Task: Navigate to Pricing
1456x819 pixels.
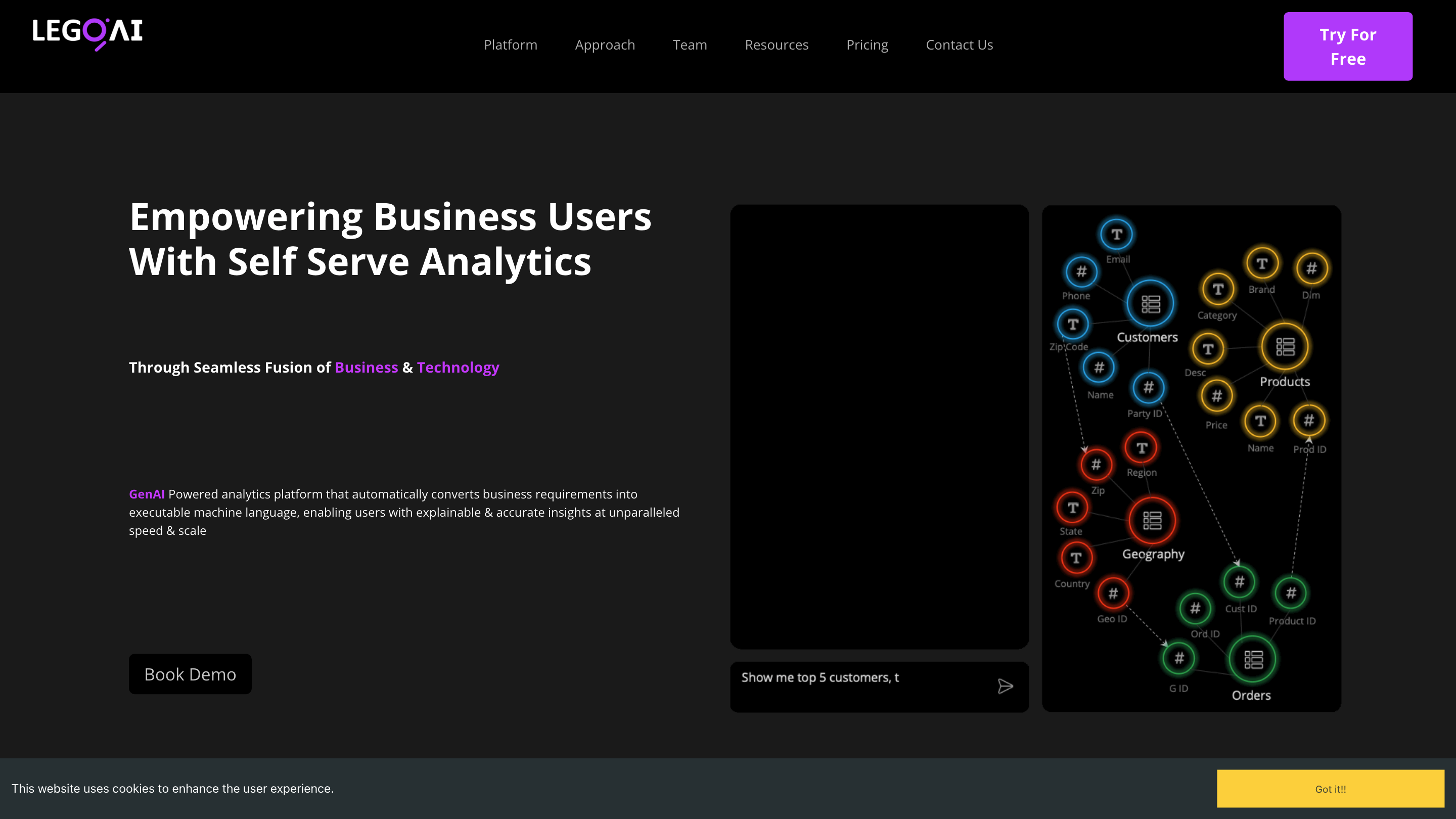Action: [867, 44]
